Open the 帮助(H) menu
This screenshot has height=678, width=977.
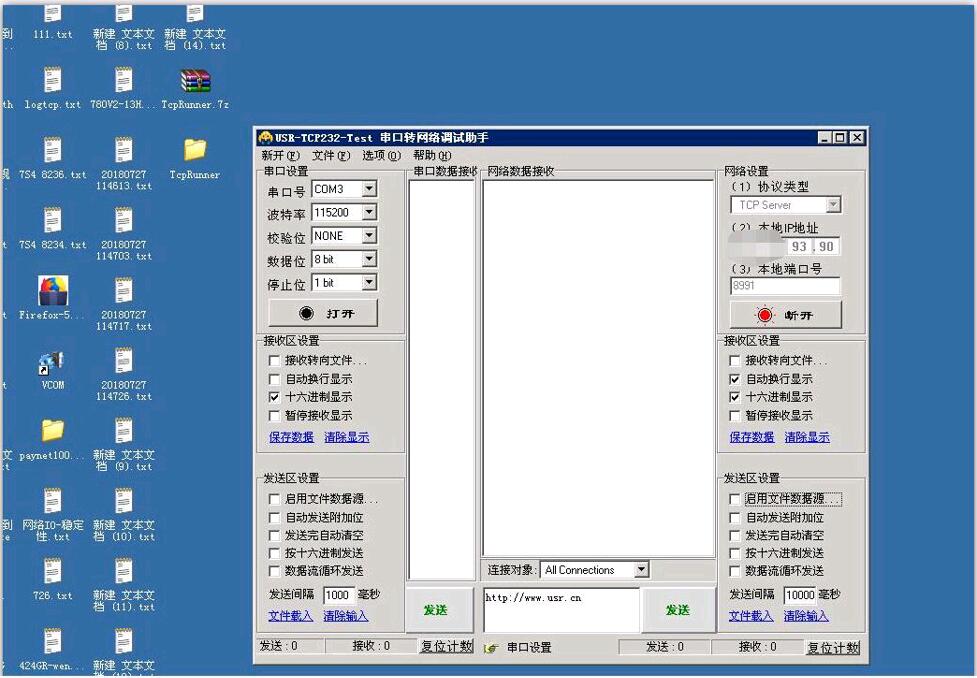432,156
